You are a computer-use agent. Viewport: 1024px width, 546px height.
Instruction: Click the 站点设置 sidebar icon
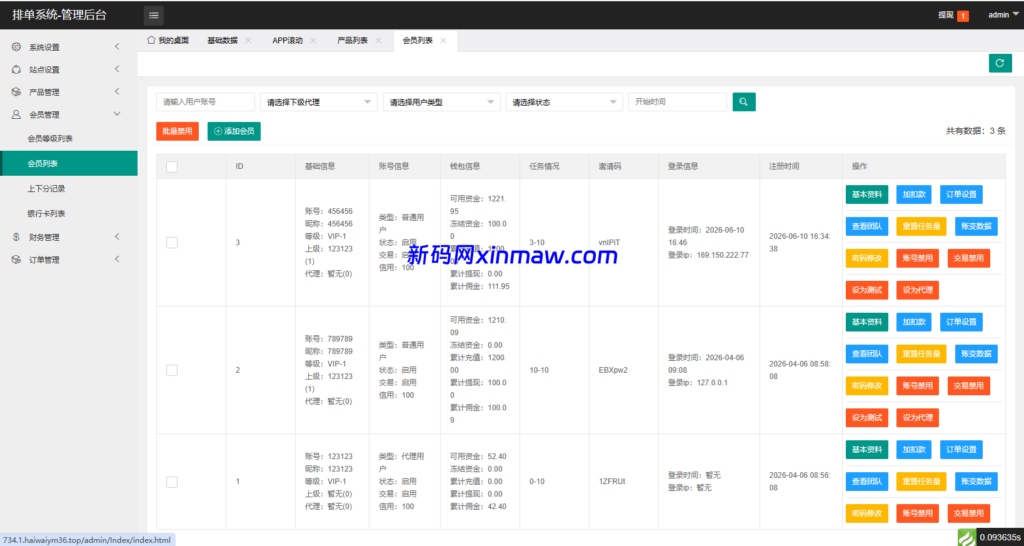16,69
